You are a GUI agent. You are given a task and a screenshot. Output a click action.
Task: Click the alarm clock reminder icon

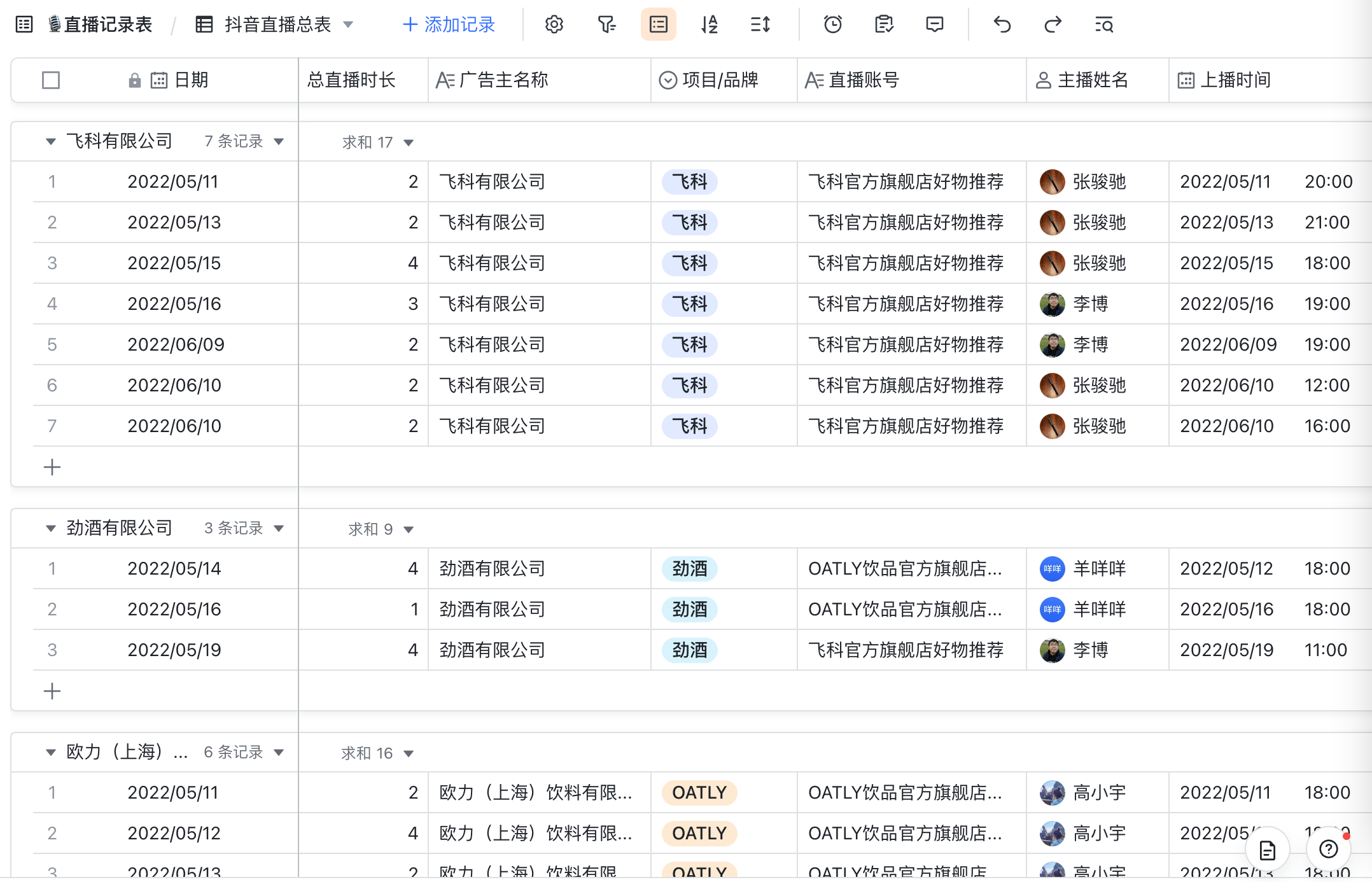[832, 25]
